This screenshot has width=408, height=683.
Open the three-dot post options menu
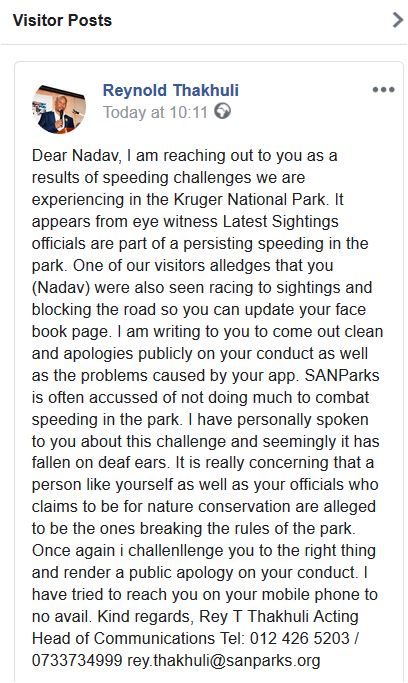coord(383,90)
